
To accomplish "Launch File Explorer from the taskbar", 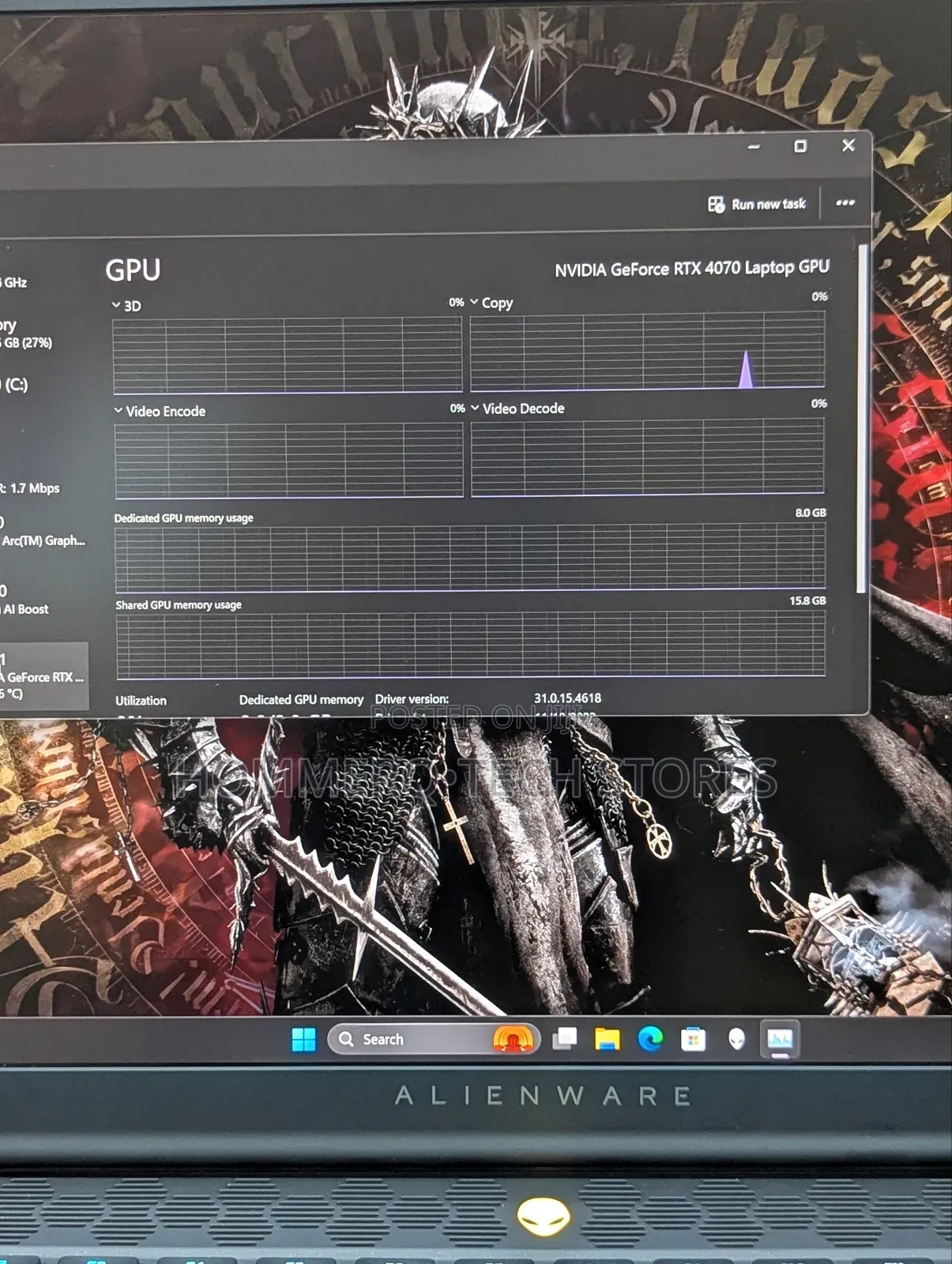I will coord(607,1039).
